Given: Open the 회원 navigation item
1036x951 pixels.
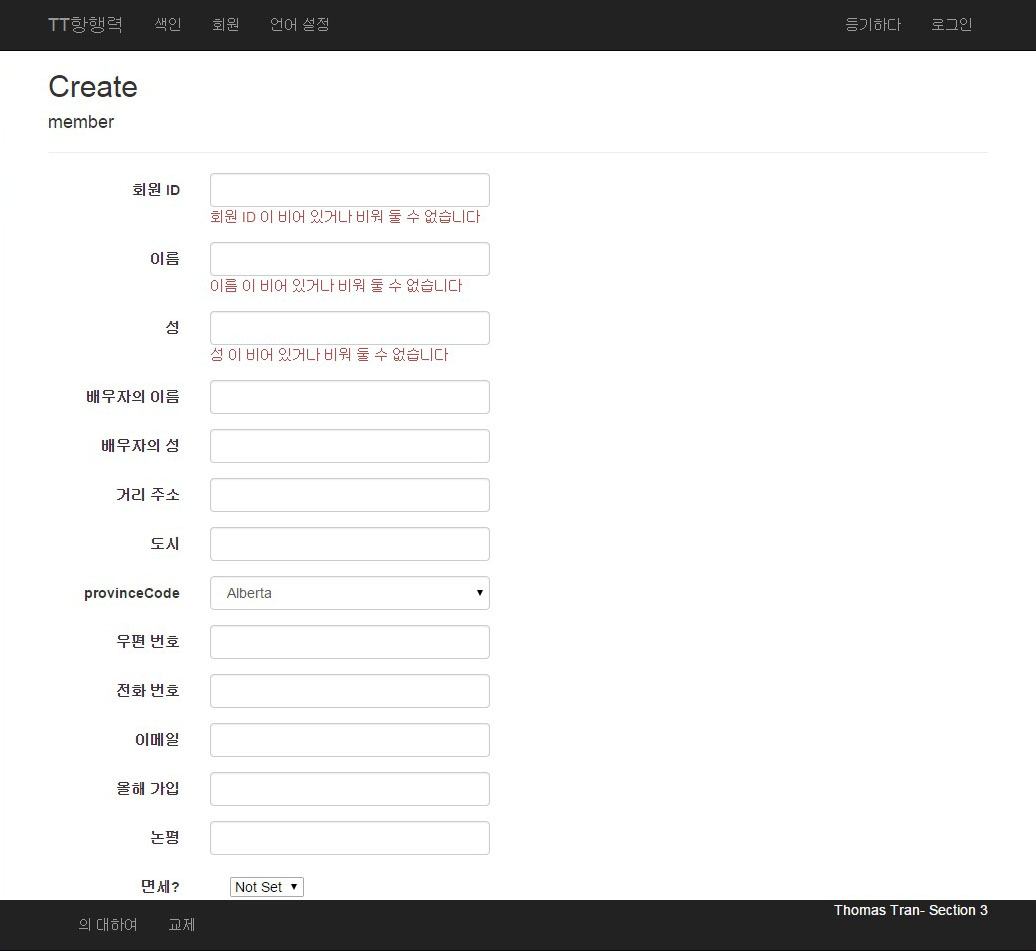Looking at the screenshot, I should click(226, 25).
